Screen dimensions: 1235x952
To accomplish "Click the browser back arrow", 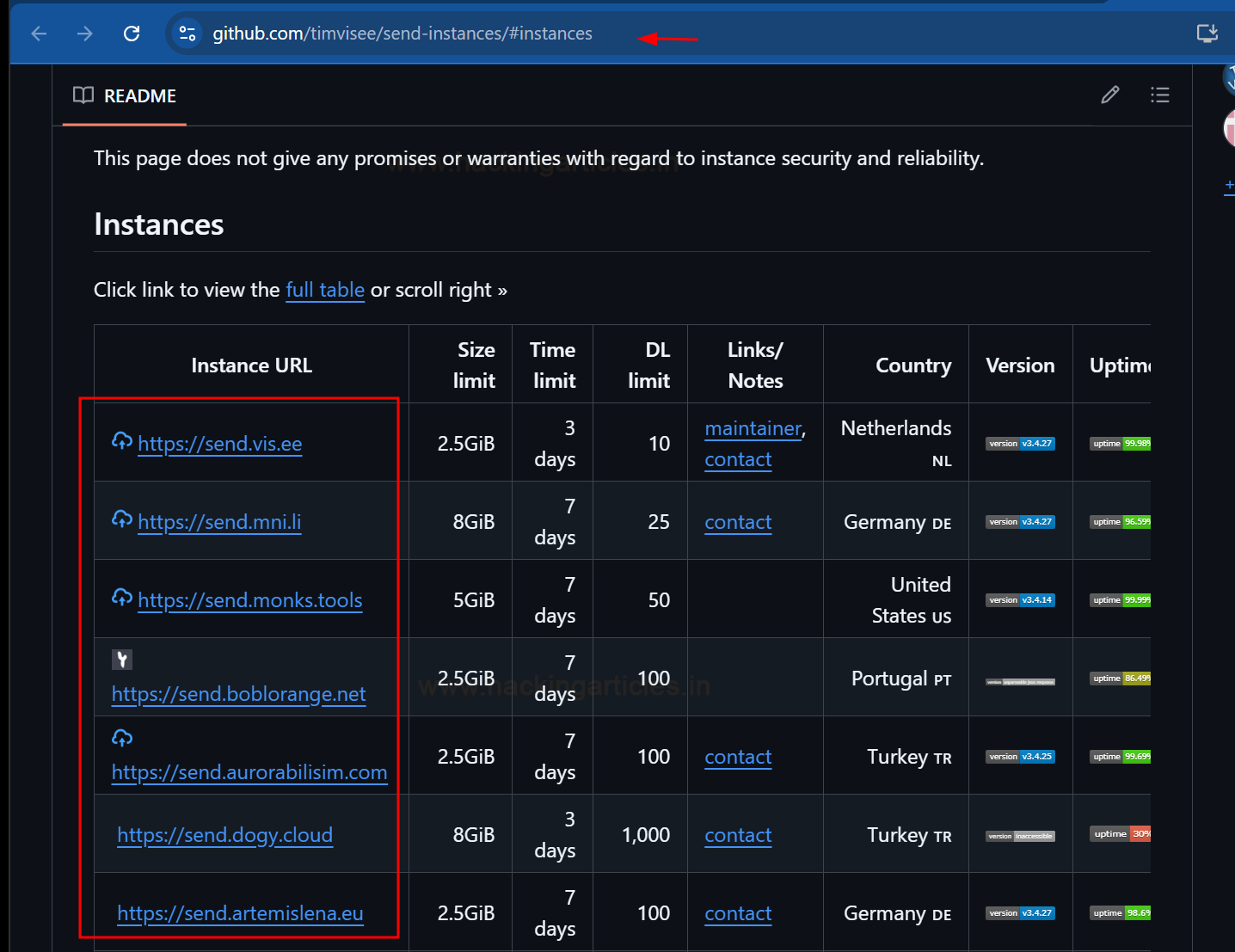I will coord(39,34).
